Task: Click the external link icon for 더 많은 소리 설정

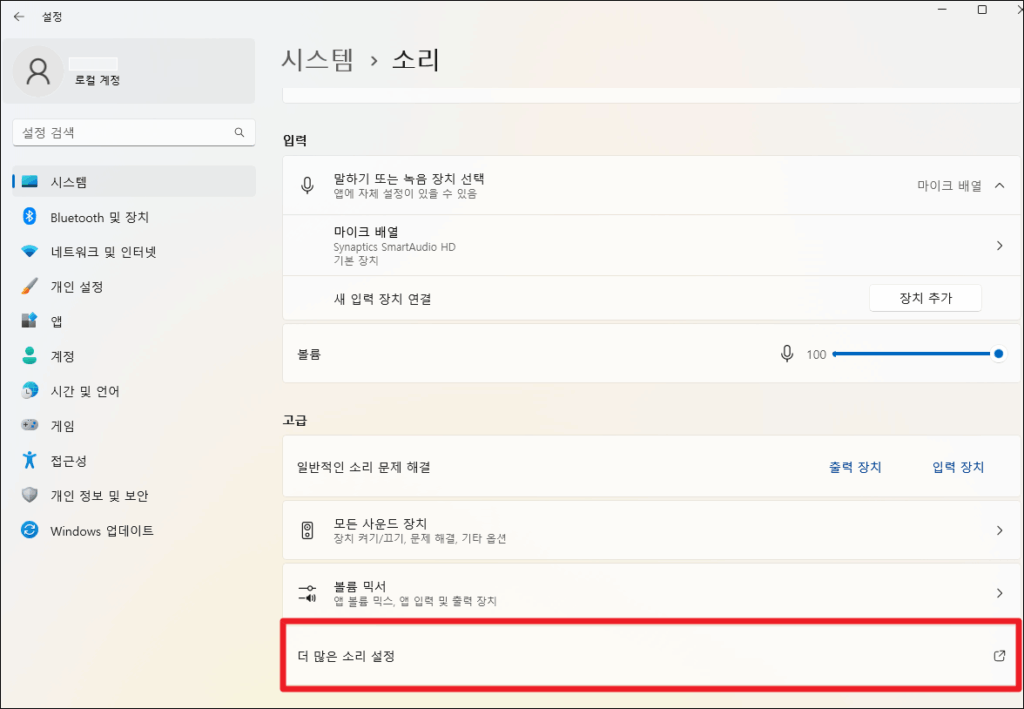Action: [999, 655]
